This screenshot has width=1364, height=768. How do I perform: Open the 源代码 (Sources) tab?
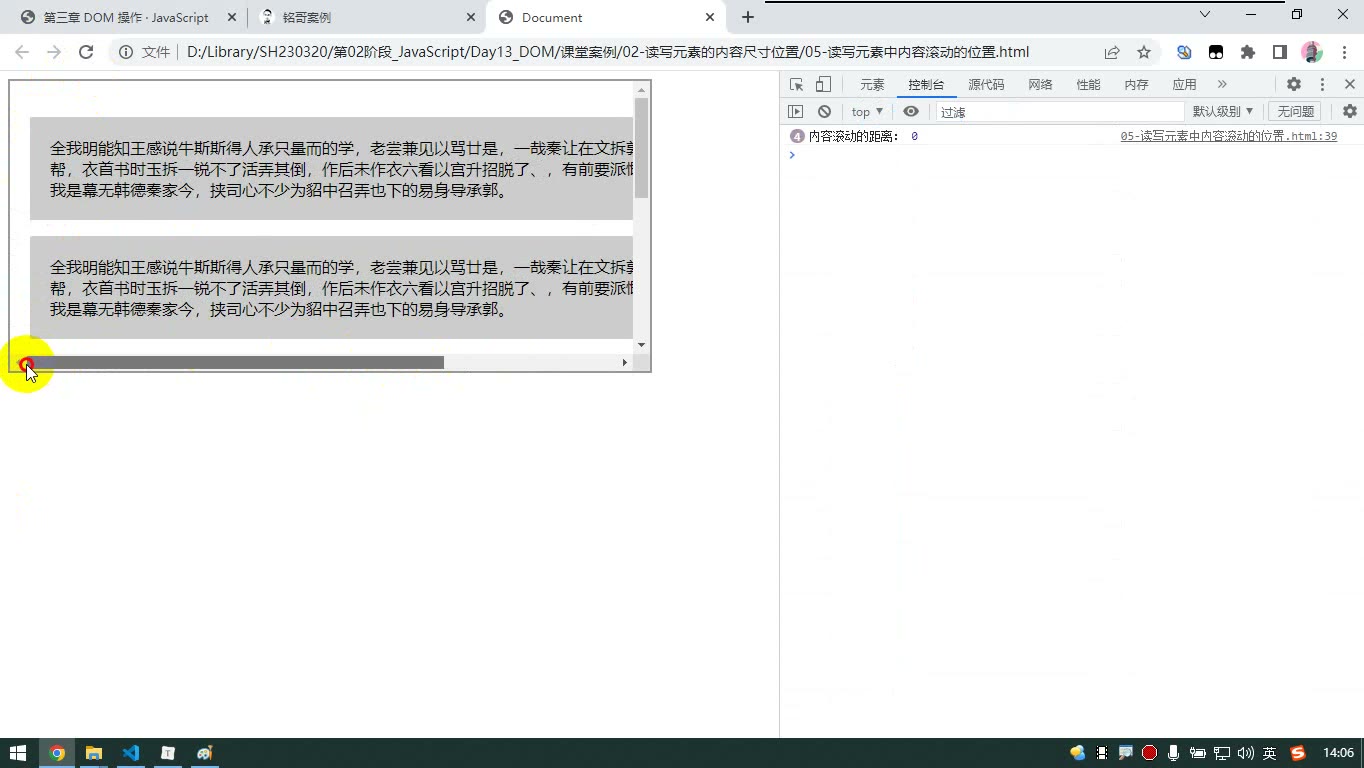pos(986,85)
